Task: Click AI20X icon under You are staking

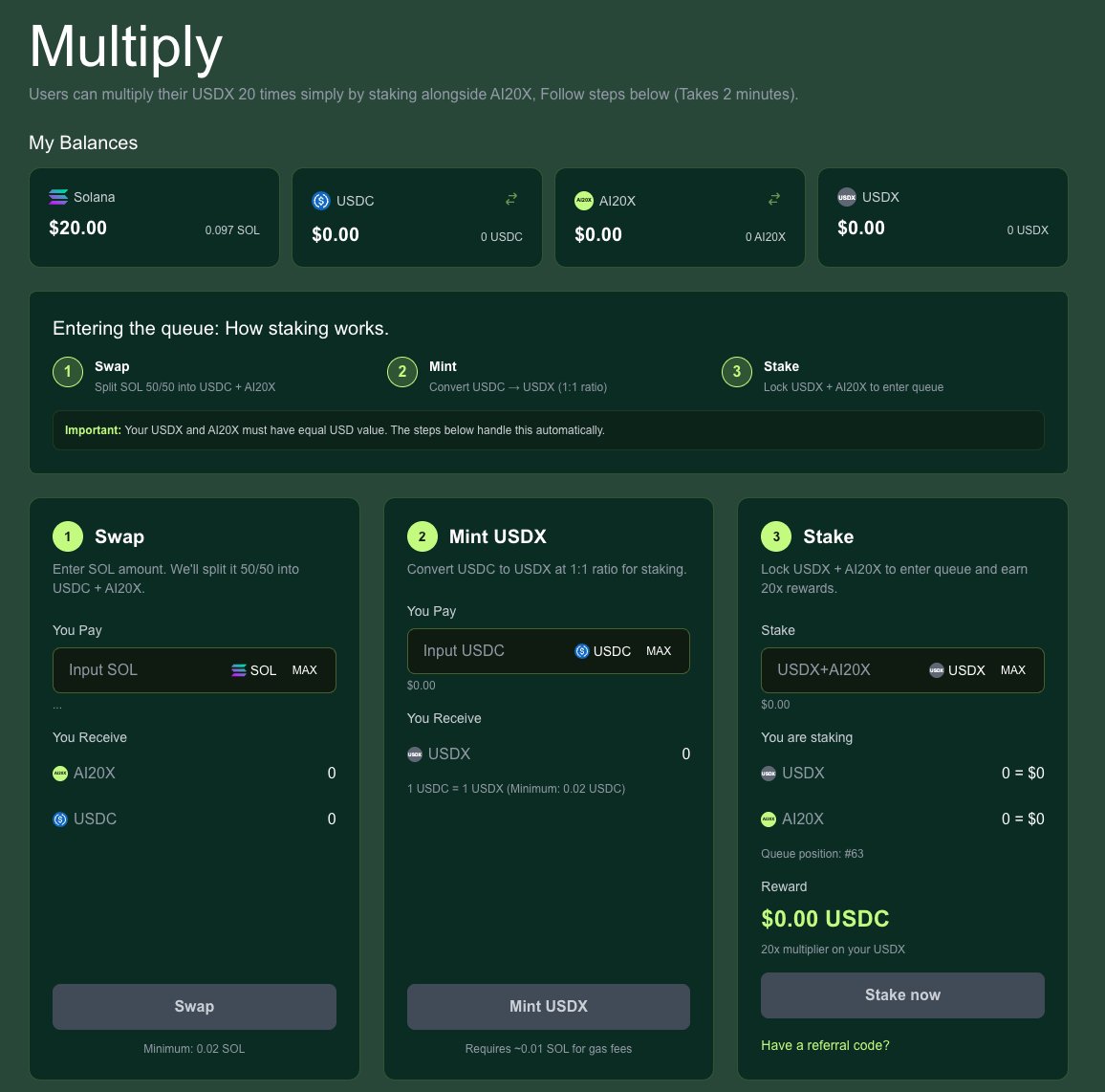Action: tap(769, 819)
